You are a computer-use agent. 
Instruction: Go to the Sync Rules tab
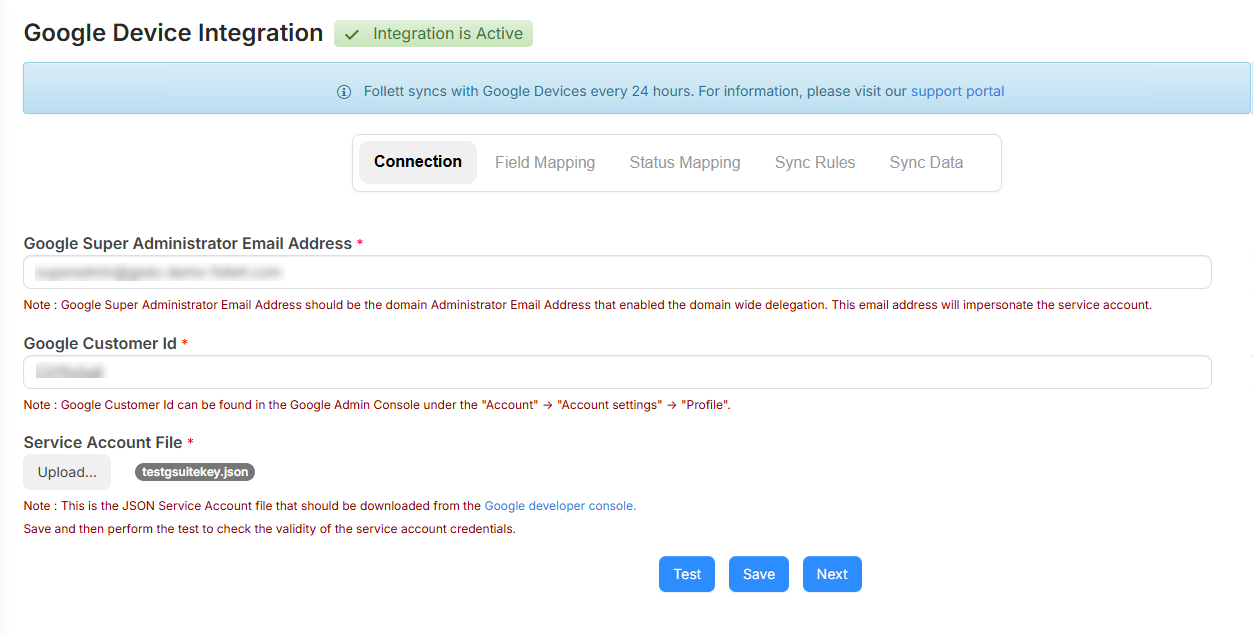pyautogui.click(x=815, y=162)
